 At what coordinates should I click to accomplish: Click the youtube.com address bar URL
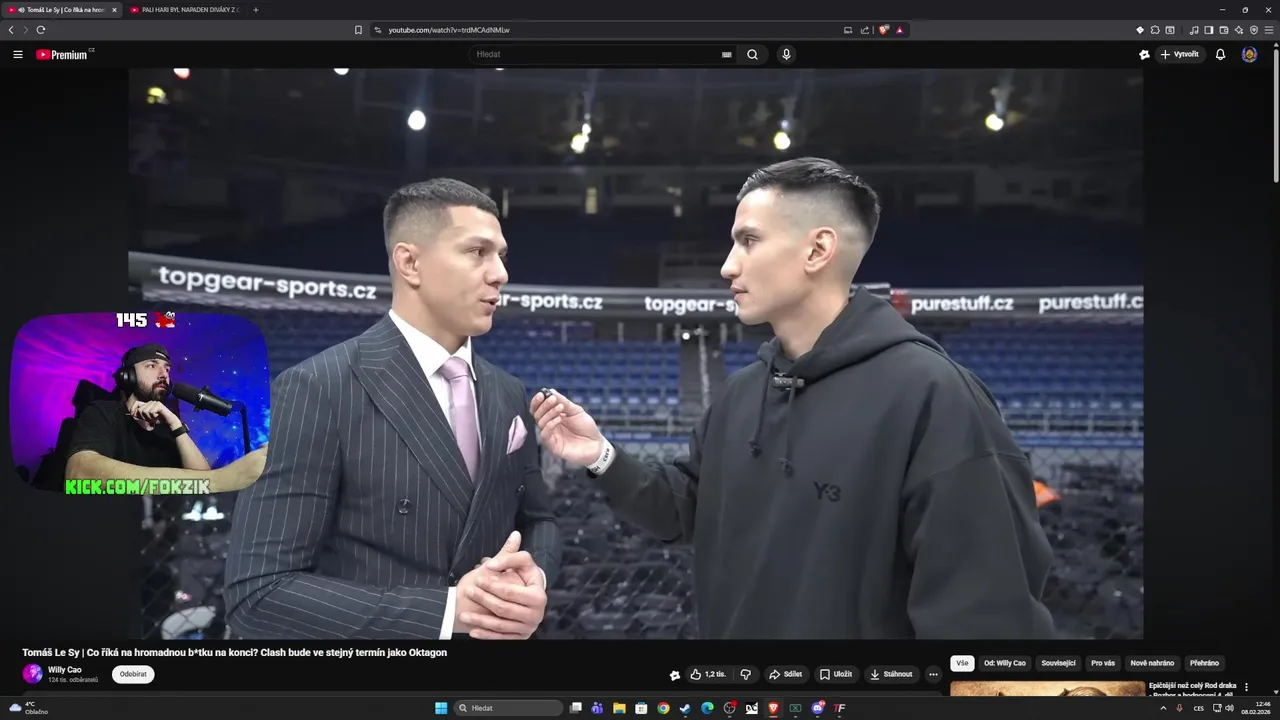449,30
